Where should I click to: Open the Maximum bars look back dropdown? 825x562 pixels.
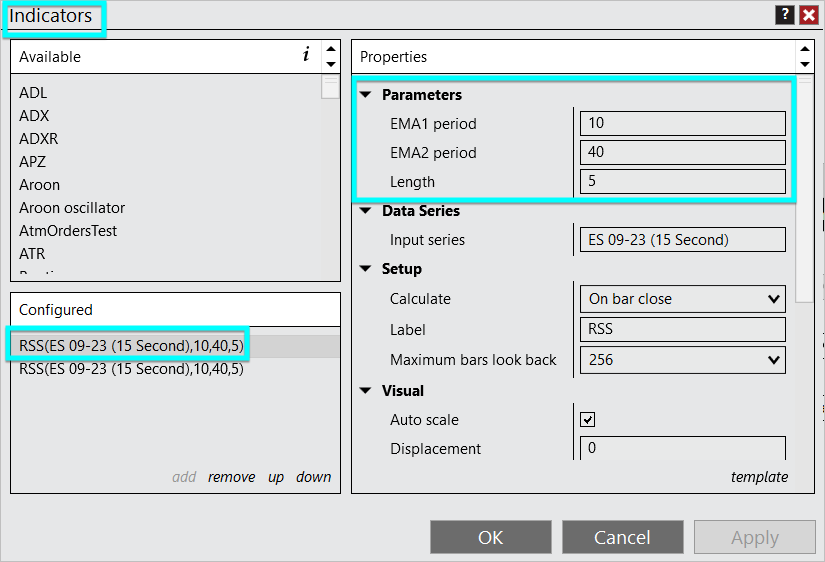tap(682, 360)
